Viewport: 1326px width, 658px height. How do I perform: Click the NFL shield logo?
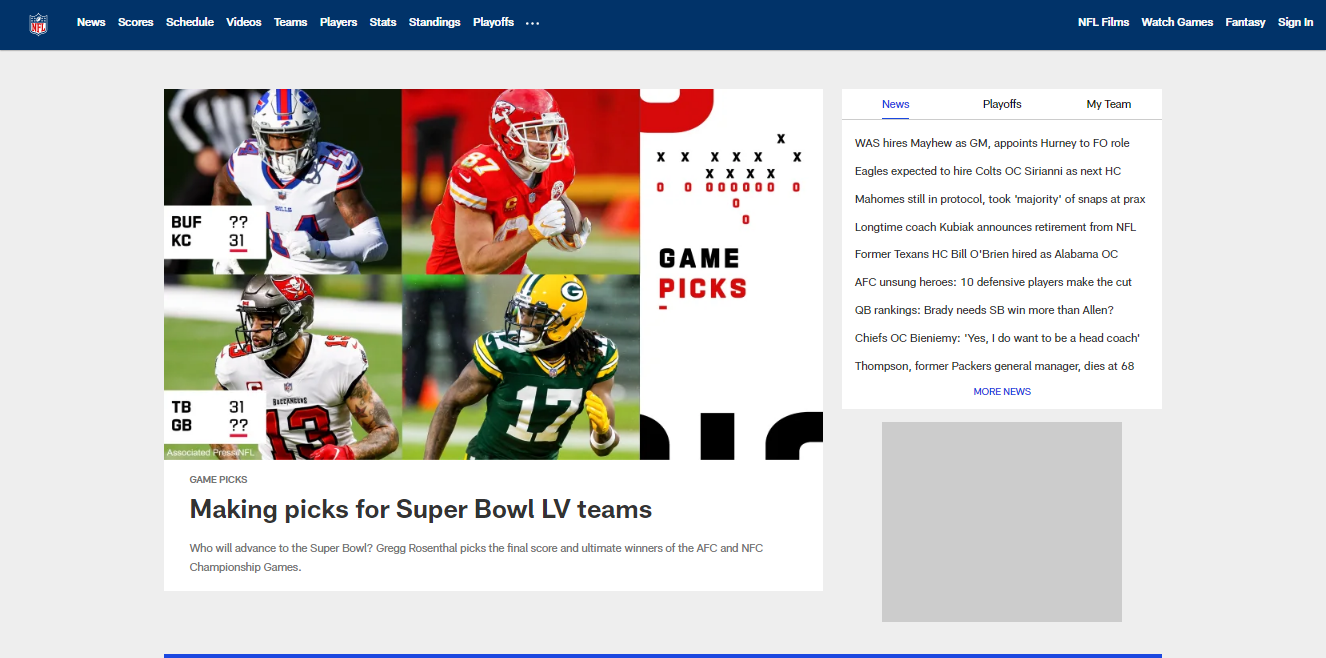tap(38, 23)
